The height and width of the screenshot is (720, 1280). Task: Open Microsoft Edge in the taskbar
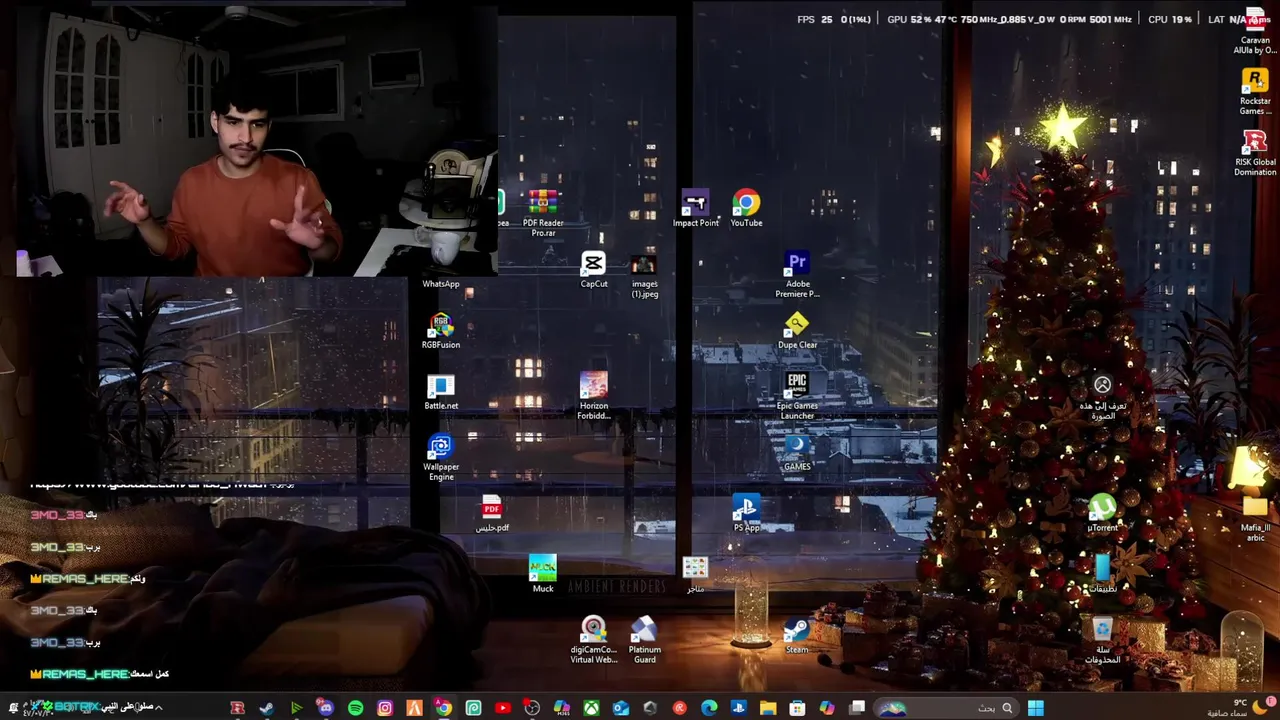pyautogui.click(x=709, y=708)
